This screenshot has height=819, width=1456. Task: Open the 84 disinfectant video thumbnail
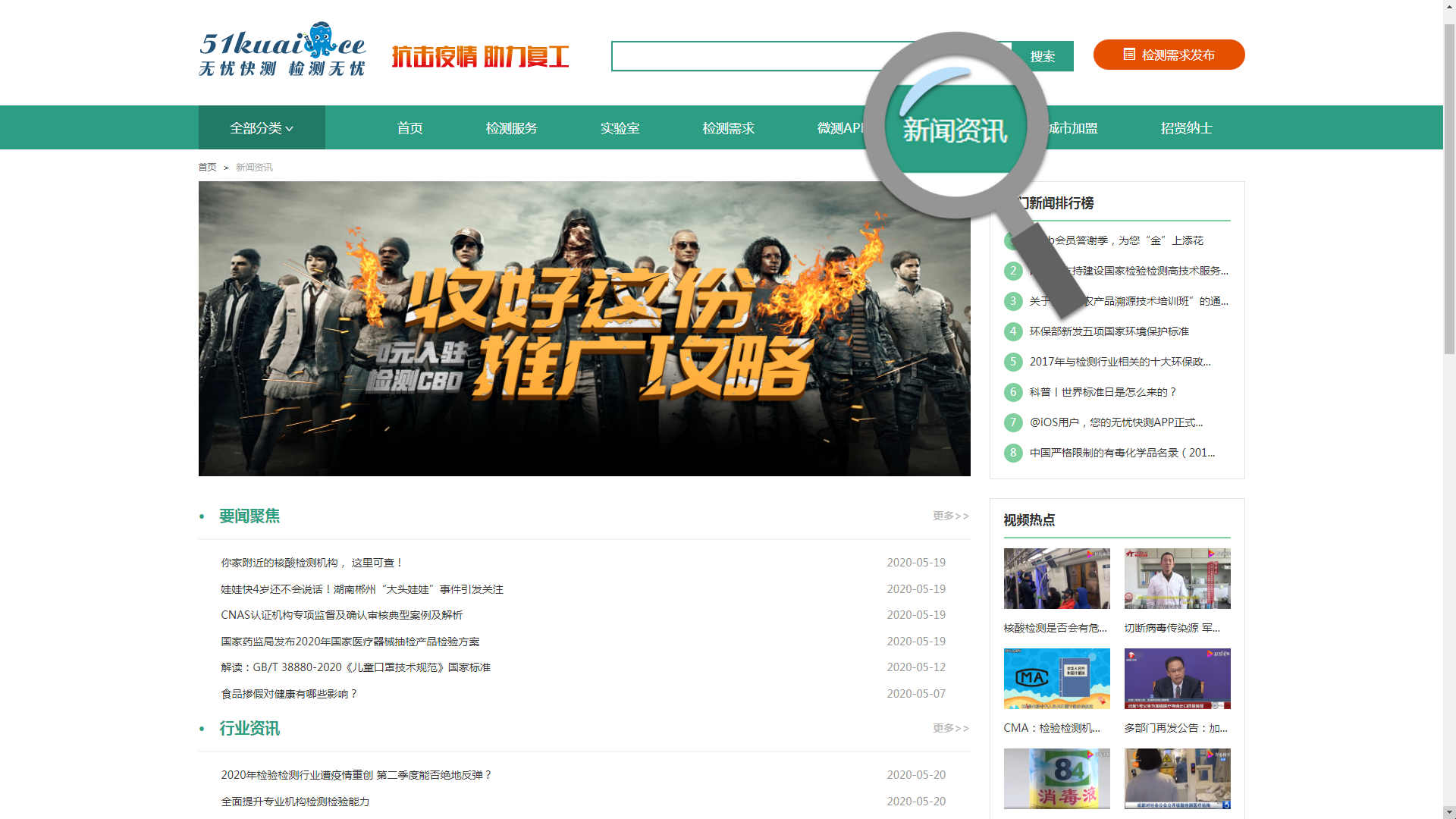coord(1056,779)
